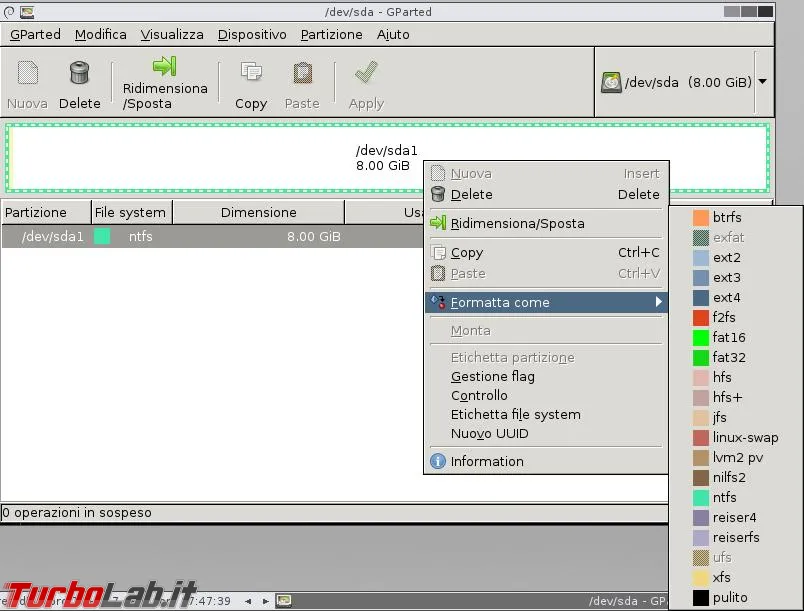Click the File system column header
Screen dimensions: 804x611
[130, 212]
